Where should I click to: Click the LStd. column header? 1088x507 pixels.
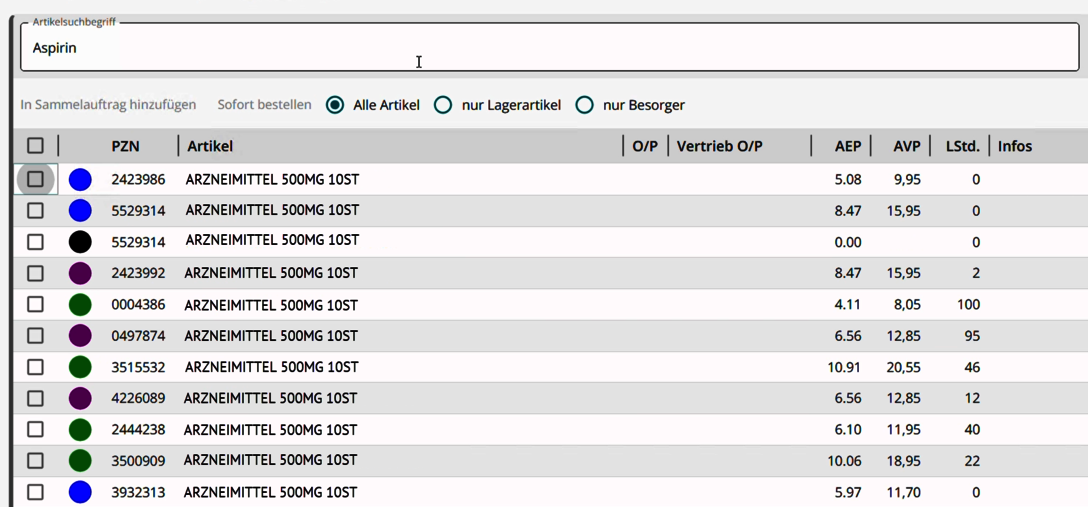(x=962, y=146)
